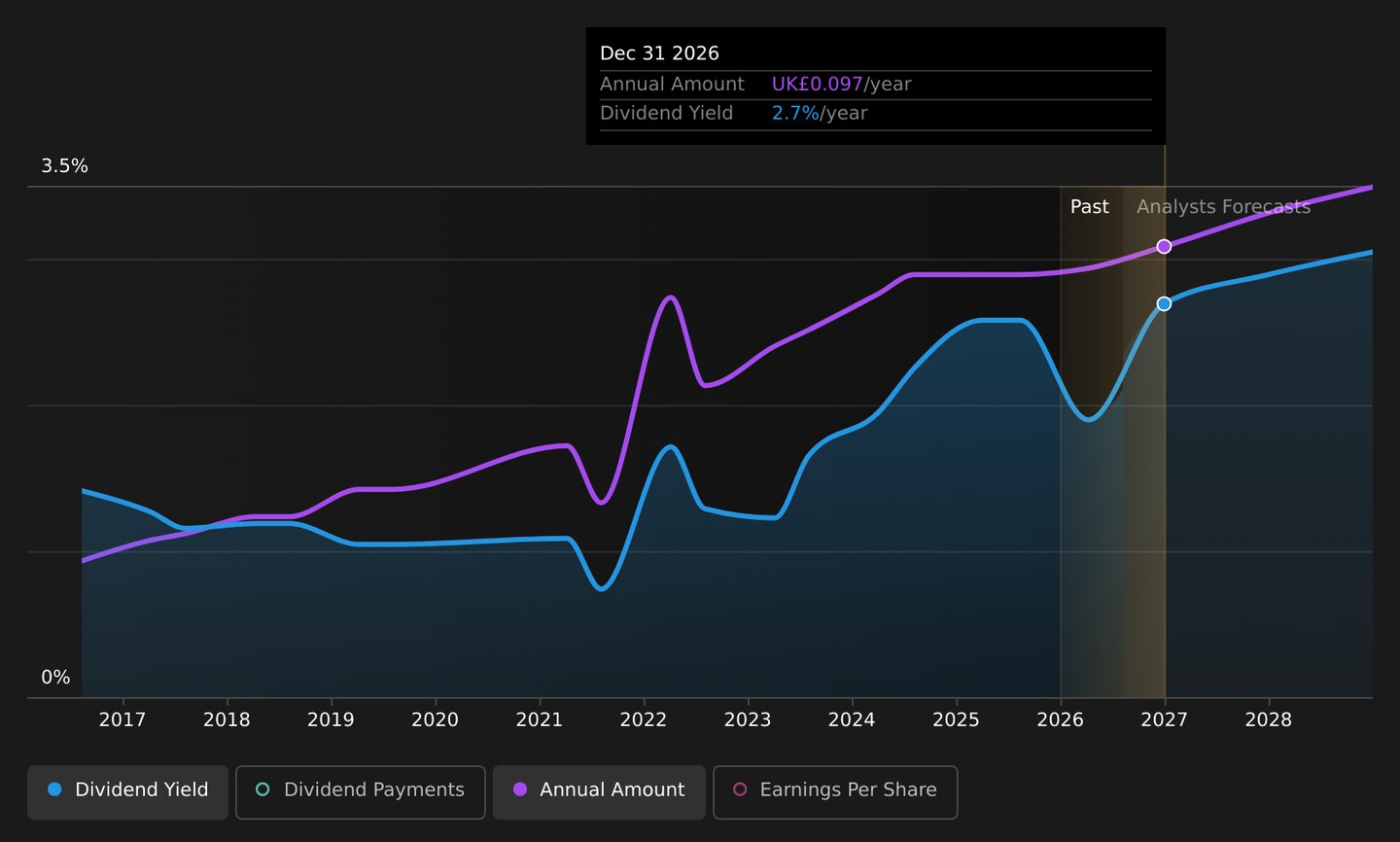Click the 2.7% dividend yield tooltip value
The width and height of the screenshot is (1400, 842).
pos(795,114)
